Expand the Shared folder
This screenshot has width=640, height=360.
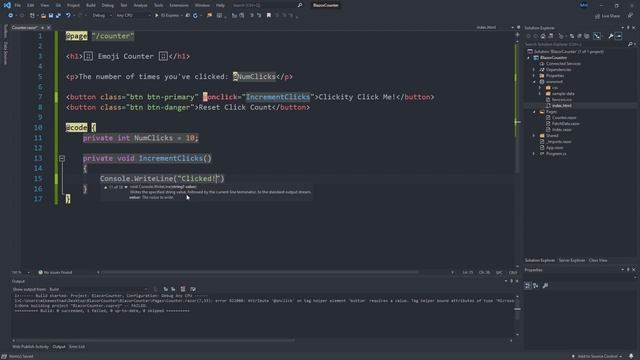pos(534,136)
